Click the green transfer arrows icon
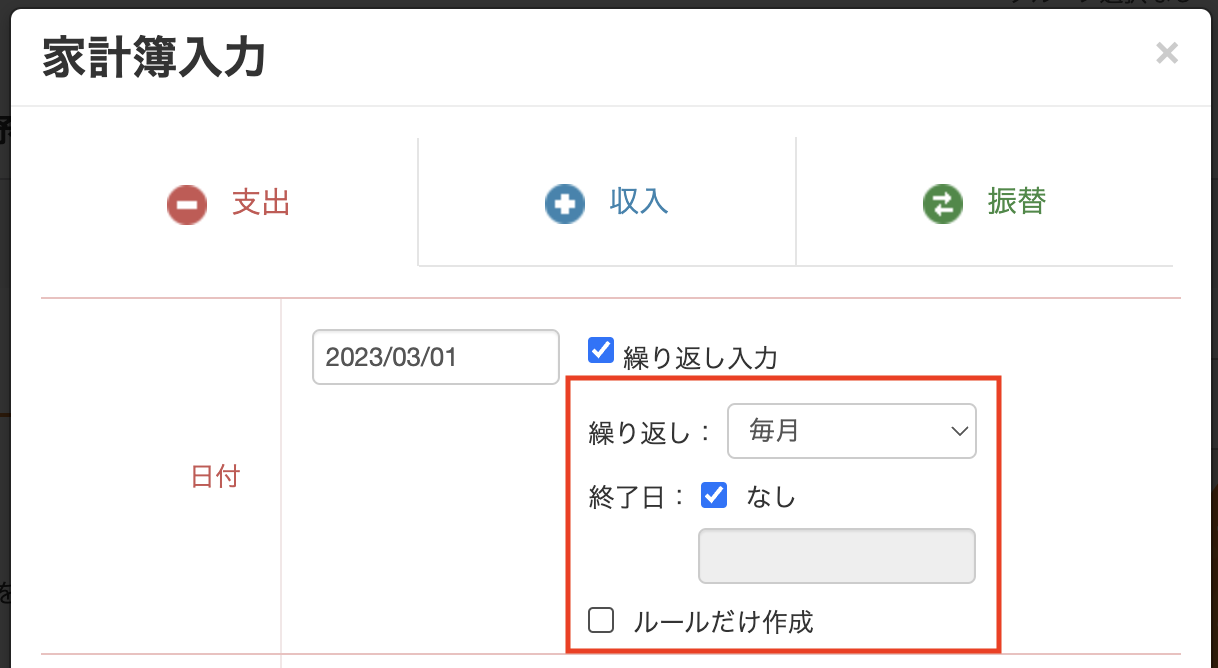 click(x=942, y=205)
